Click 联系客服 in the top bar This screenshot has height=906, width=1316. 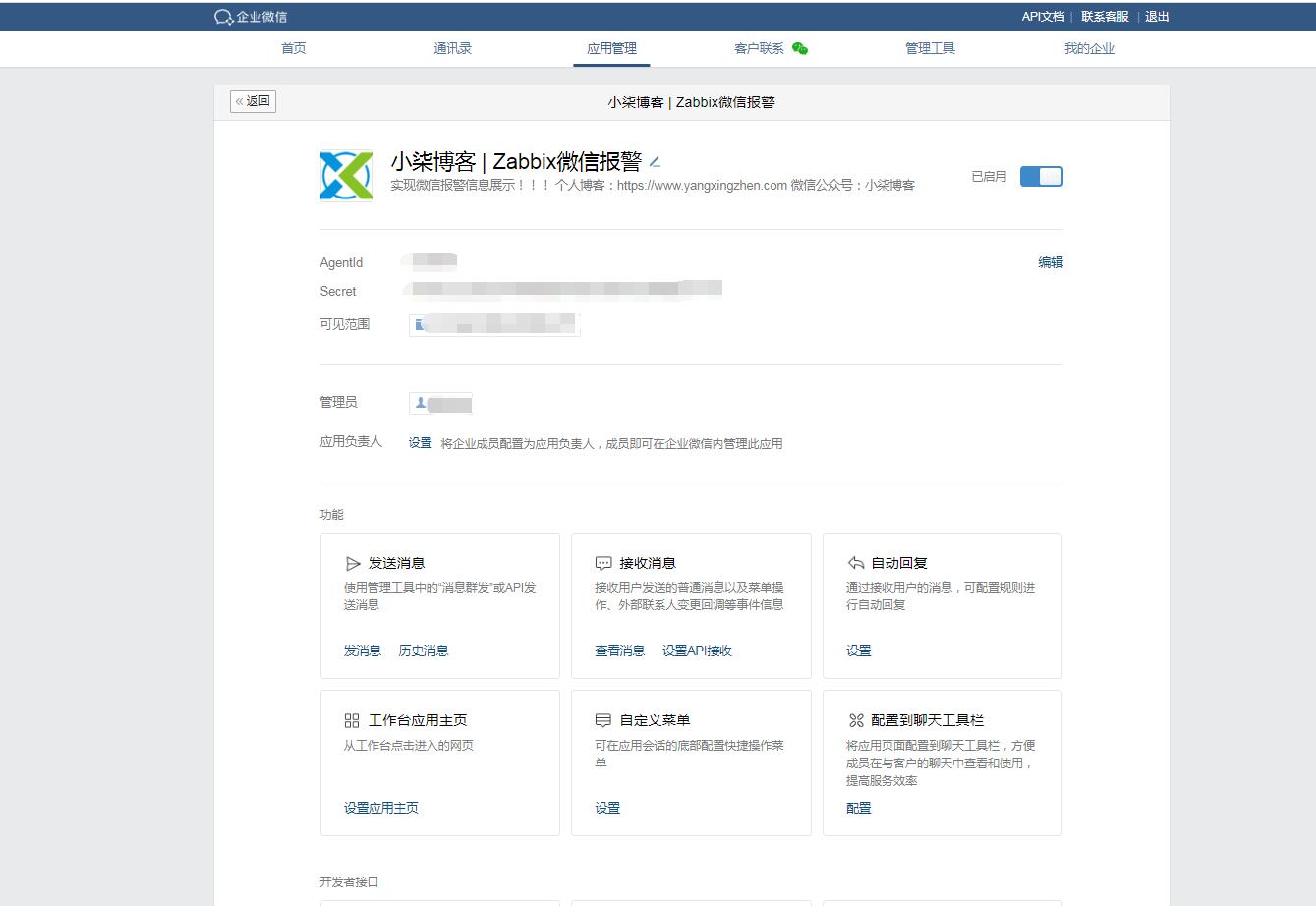1105,17
